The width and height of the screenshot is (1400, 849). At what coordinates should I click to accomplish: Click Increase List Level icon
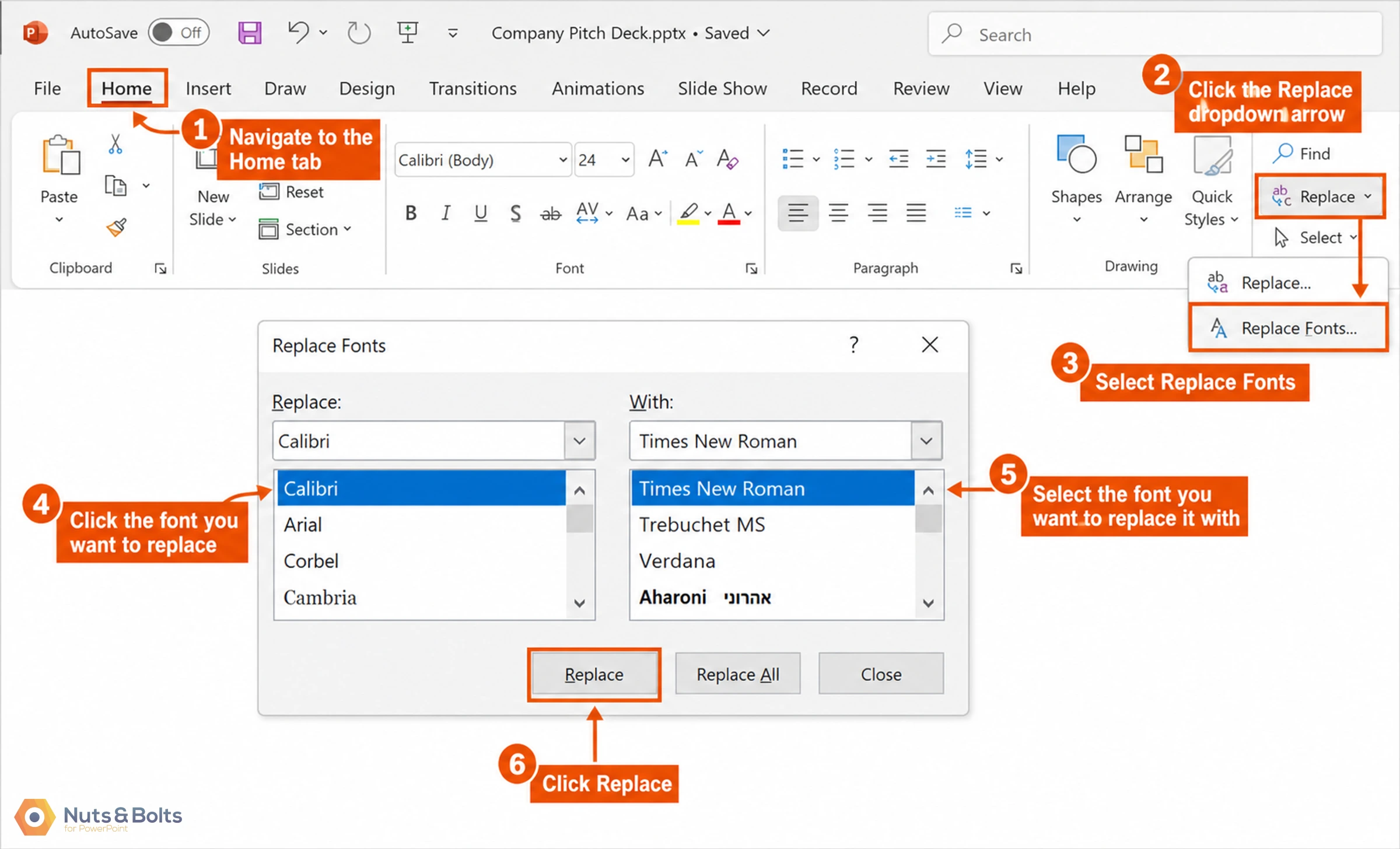[x=936, y=159]
